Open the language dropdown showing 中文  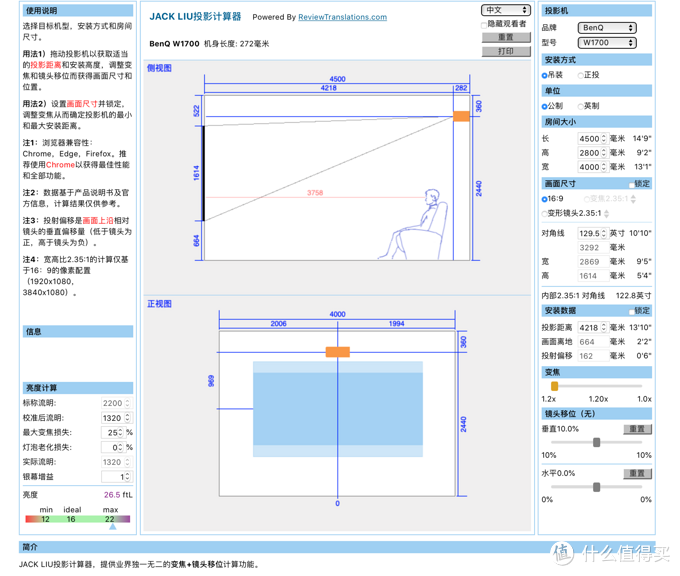tap(506, 10)
